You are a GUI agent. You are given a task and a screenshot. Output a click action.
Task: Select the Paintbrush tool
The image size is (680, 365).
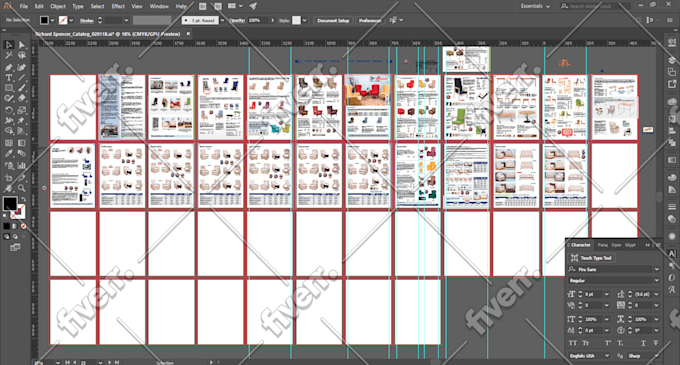pos(22,88)
